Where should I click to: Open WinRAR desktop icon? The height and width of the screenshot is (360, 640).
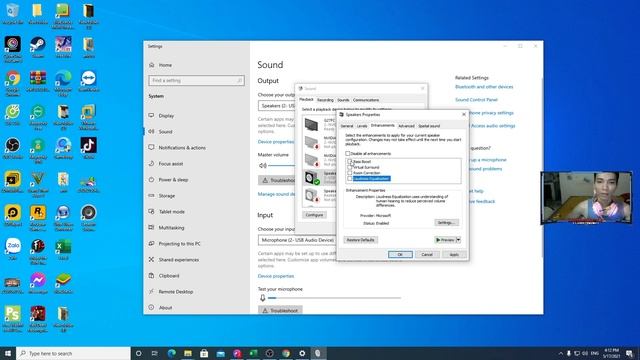point(38,81)
